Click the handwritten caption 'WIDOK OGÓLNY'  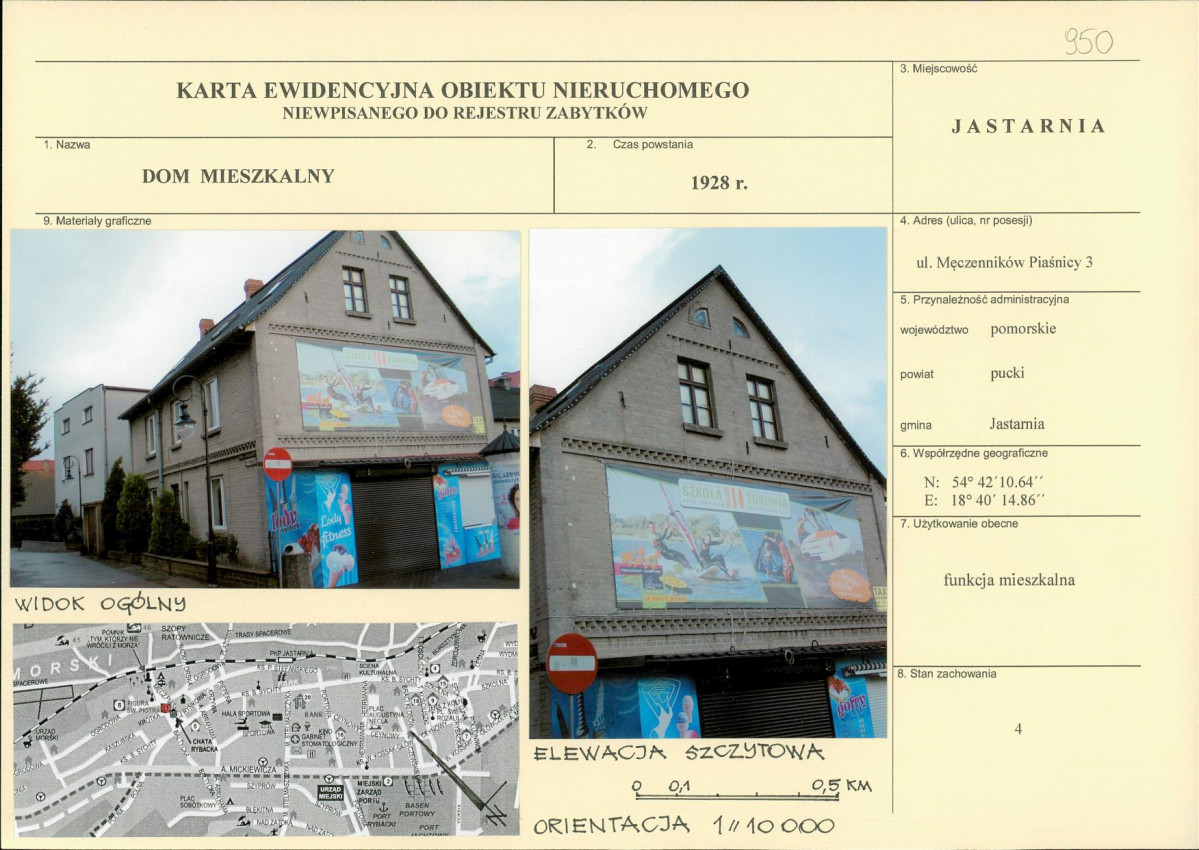coord(100,605)
